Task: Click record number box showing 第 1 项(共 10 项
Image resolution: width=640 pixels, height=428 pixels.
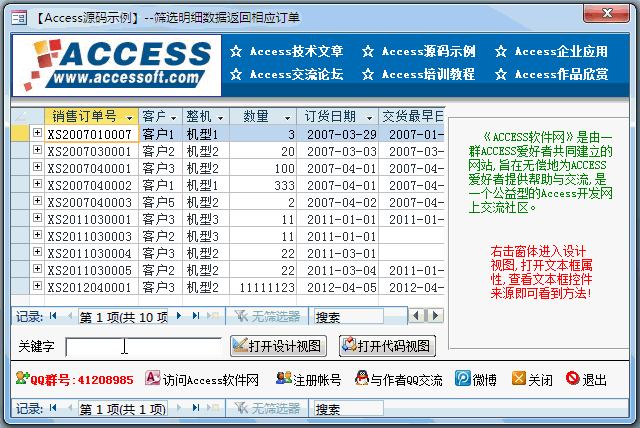Action: pos(123,317)
